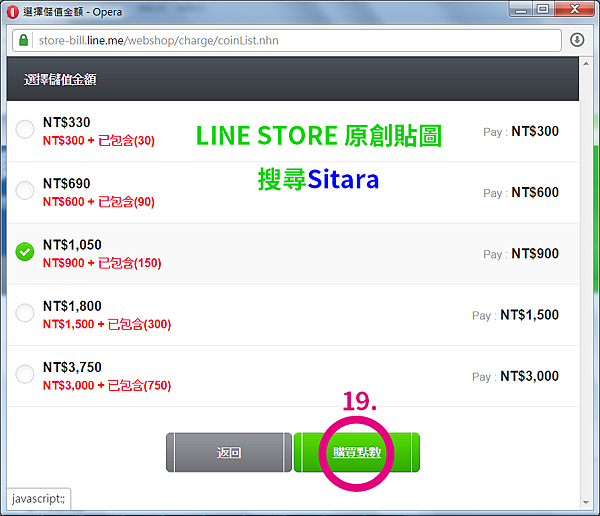Click the Pay : NT$3,000 text

tap(515, 376)
